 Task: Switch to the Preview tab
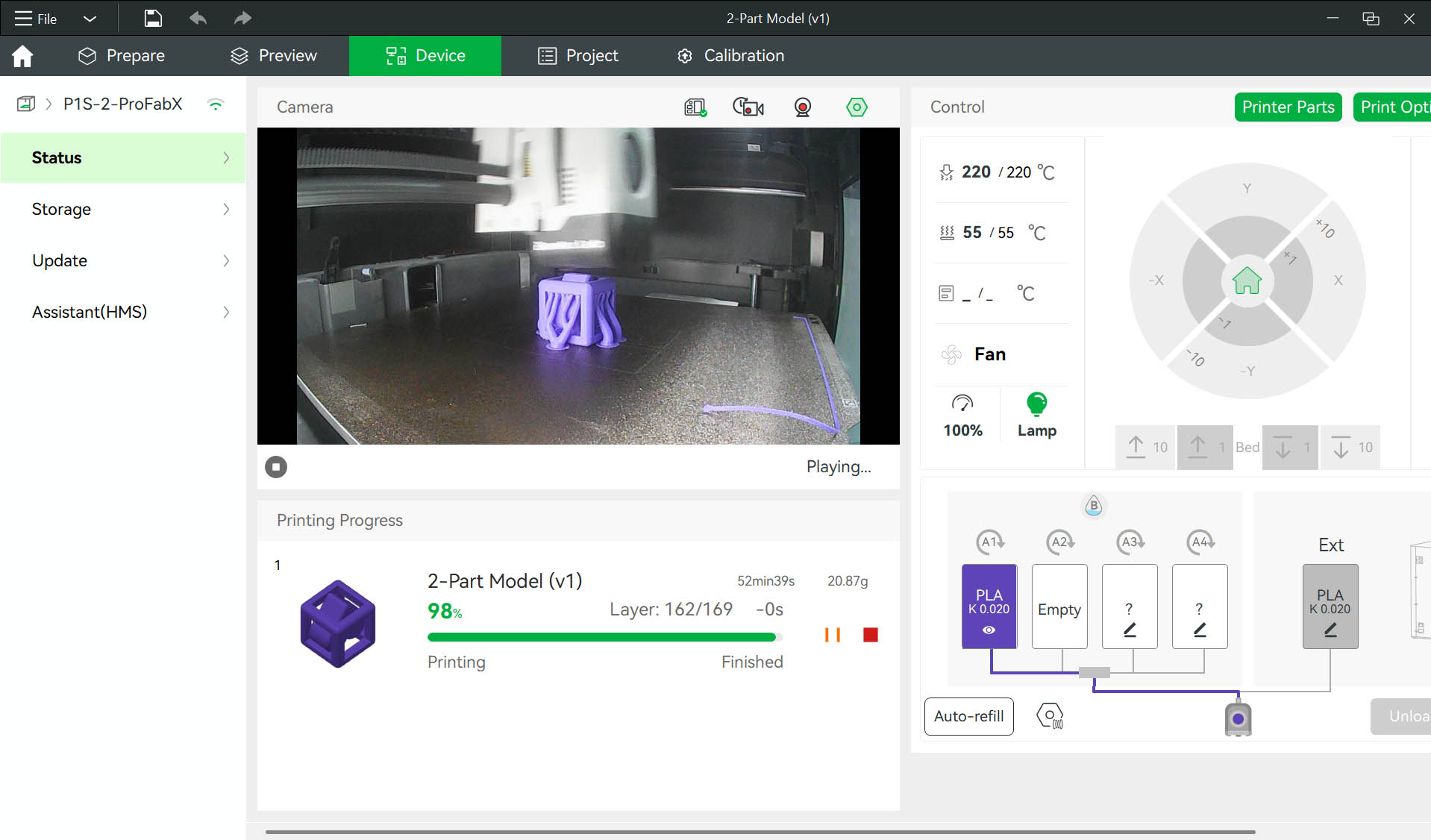274,56
